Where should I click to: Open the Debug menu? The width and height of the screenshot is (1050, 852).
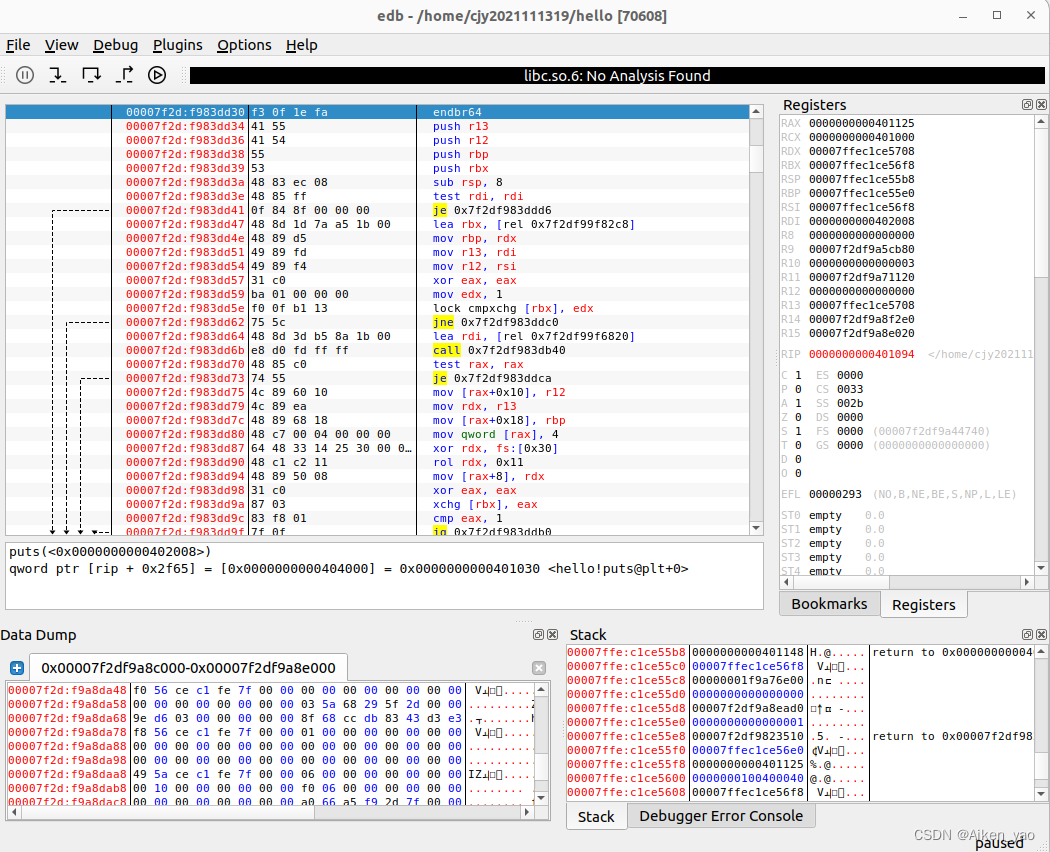(115, 45)
